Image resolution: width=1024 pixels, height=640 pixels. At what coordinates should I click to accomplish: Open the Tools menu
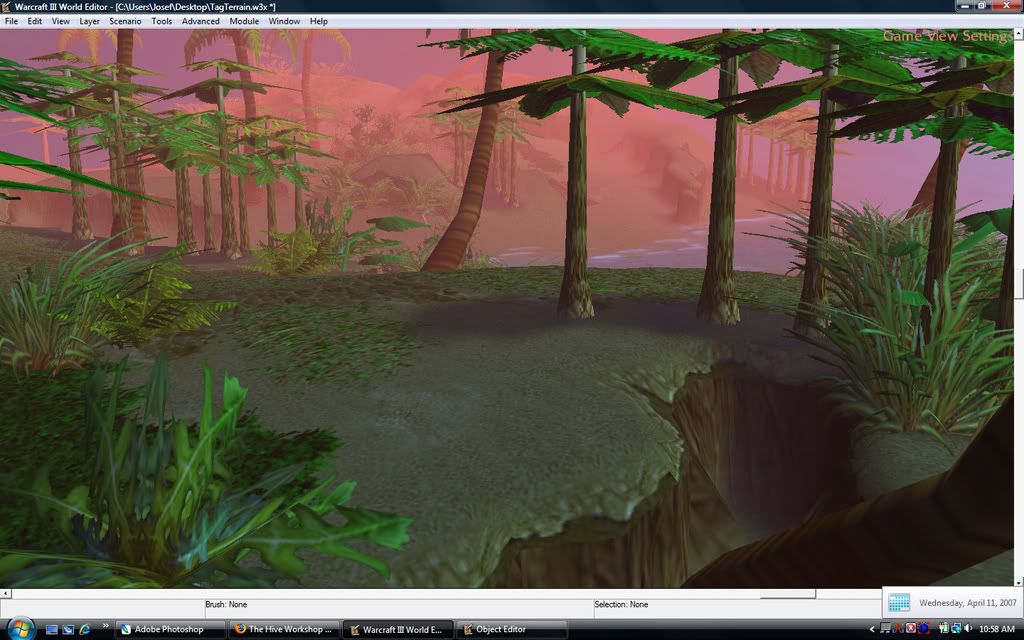[x=162, y=21]
